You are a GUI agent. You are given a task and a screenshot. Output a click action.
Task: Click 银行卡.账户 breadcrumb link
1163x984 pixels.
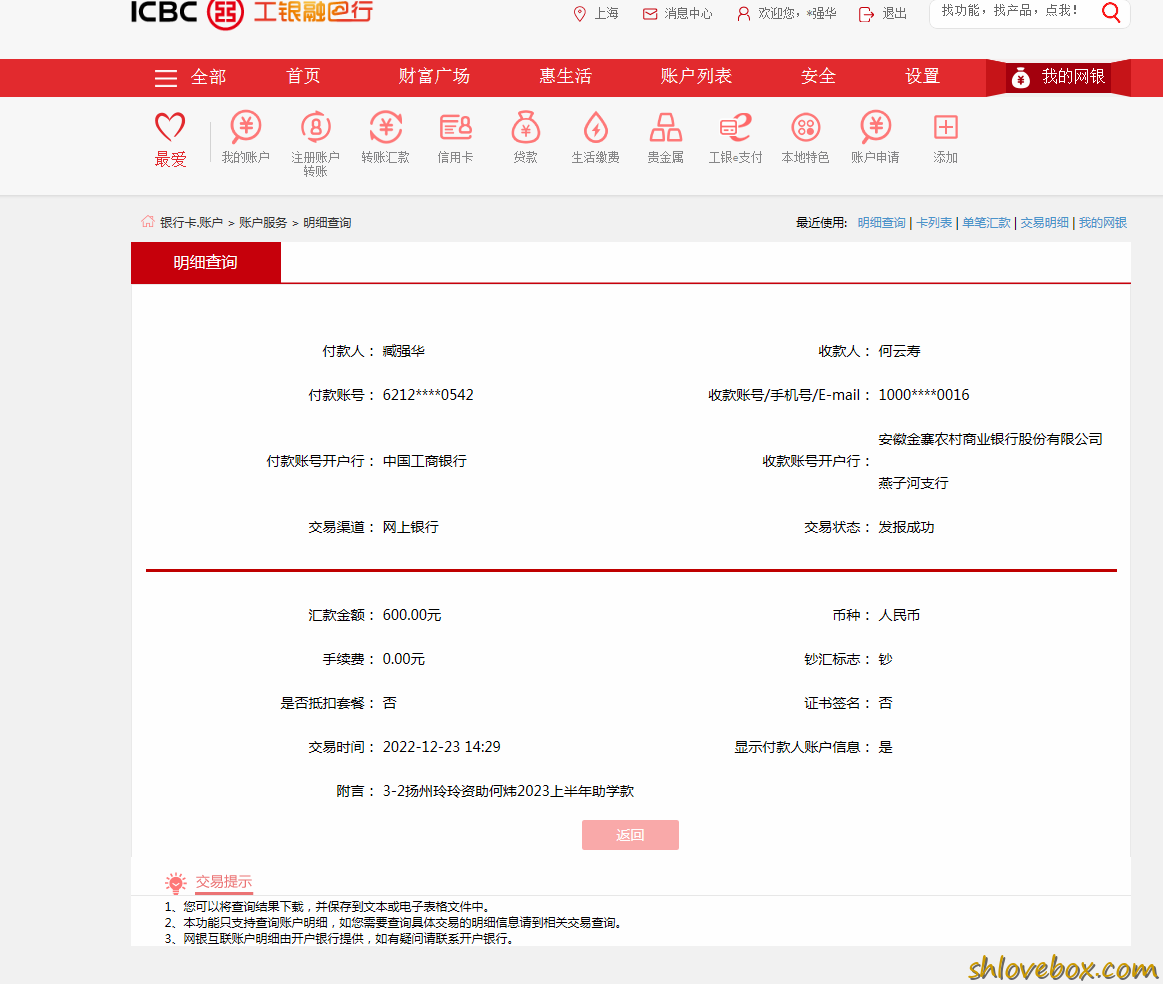click(191, 222)
